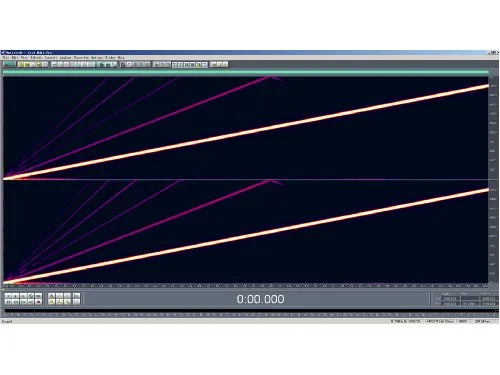Open the Help menu
The image size is (500, 375).
click(x=121, y=57)
